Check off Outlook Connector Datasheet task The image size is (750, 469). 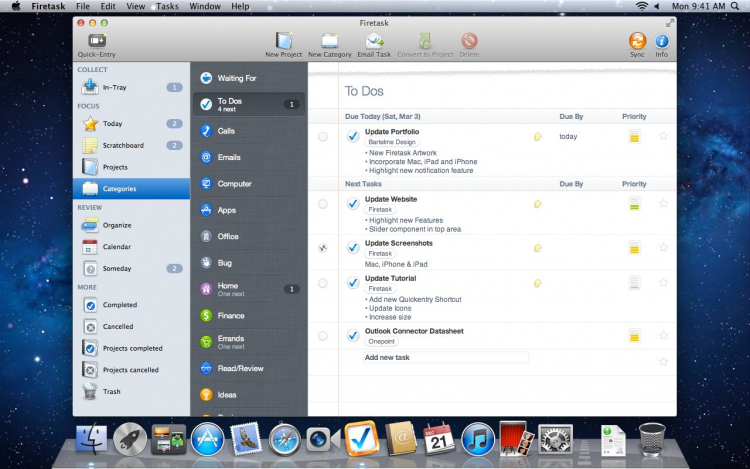click(x=353, y=336)
